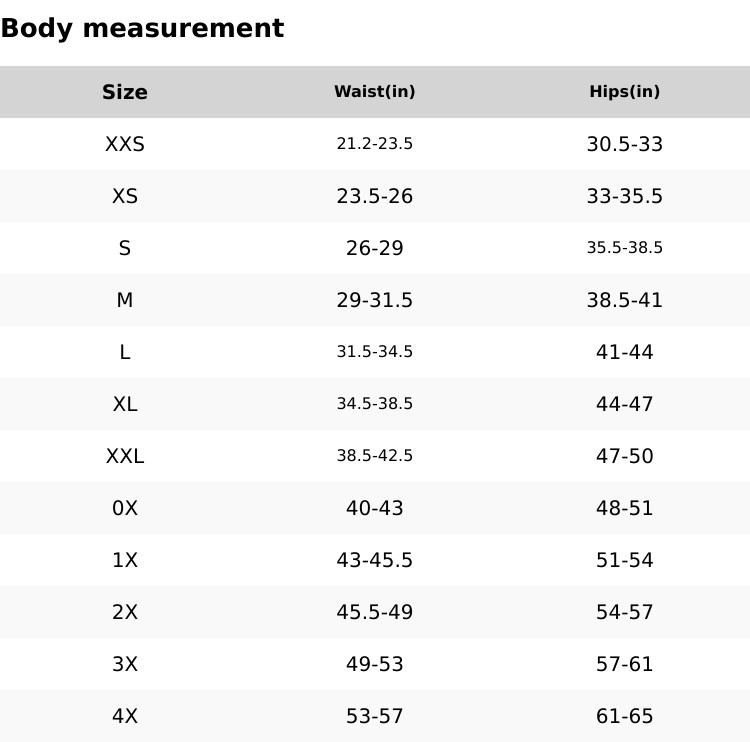Select the M hips value 38.5-41
750x742 pixels.
tap(625, 300)
